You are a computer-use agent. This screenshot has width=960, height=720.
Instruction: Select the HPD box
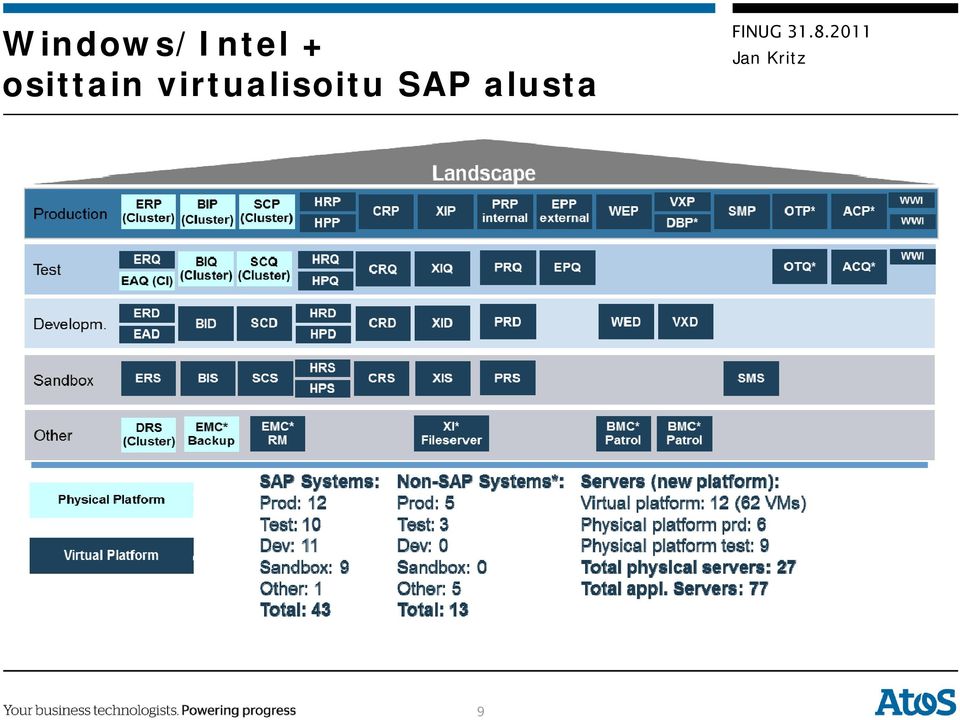click(x=323, y=334)
